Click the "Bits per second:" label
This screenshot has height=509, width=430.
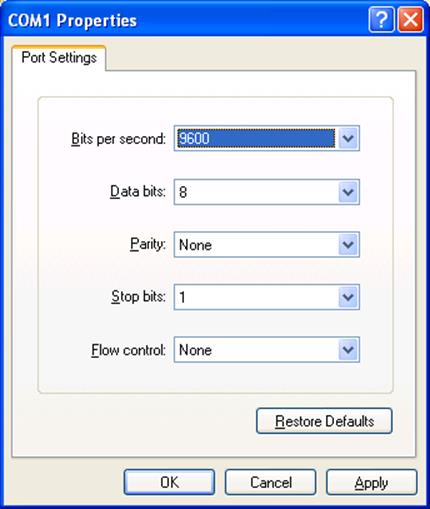[118, 139]
